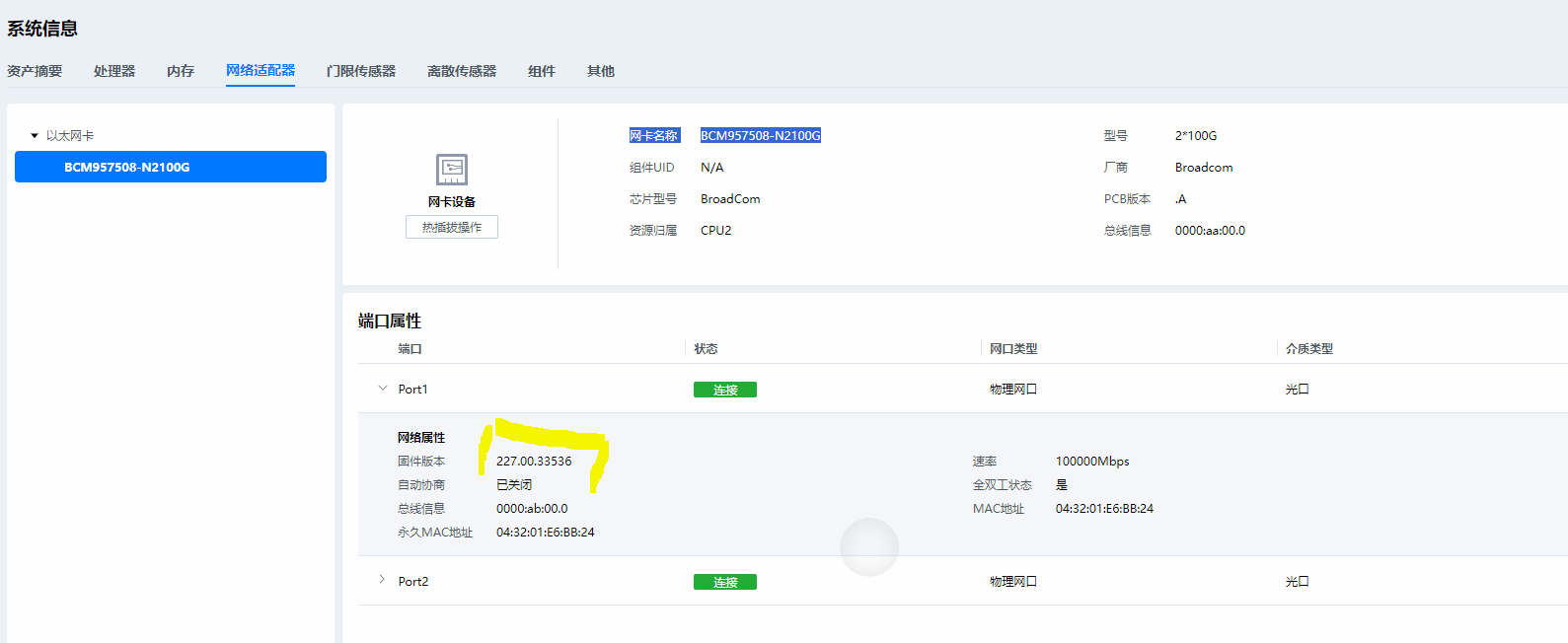Open the 处理器 tab
1568x643 pixels.
click(114, 71)
